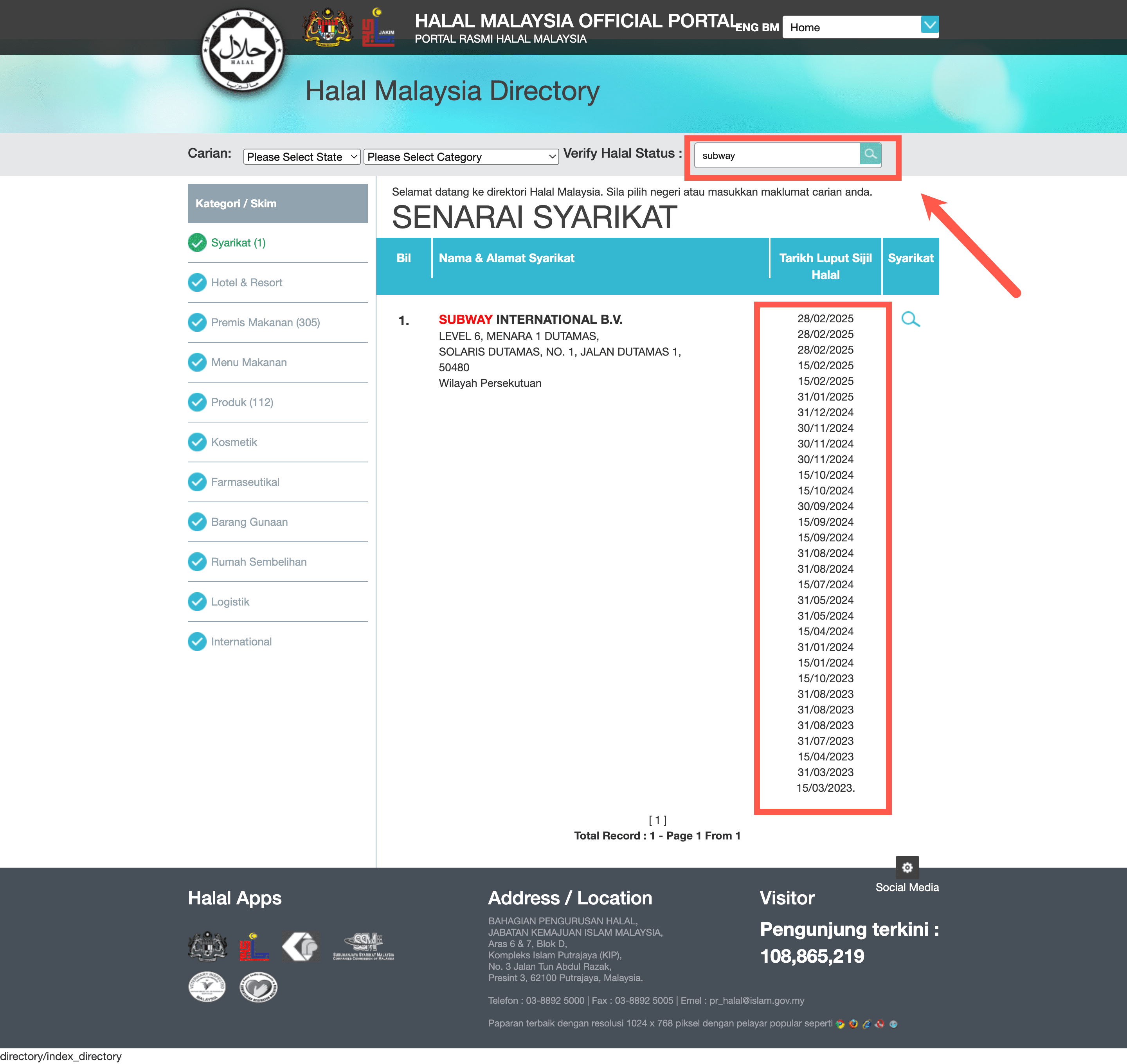This screenshot has height=1064, width=1127.
Task: Click the JAKIM logo in the header
Action: point(378,27)
